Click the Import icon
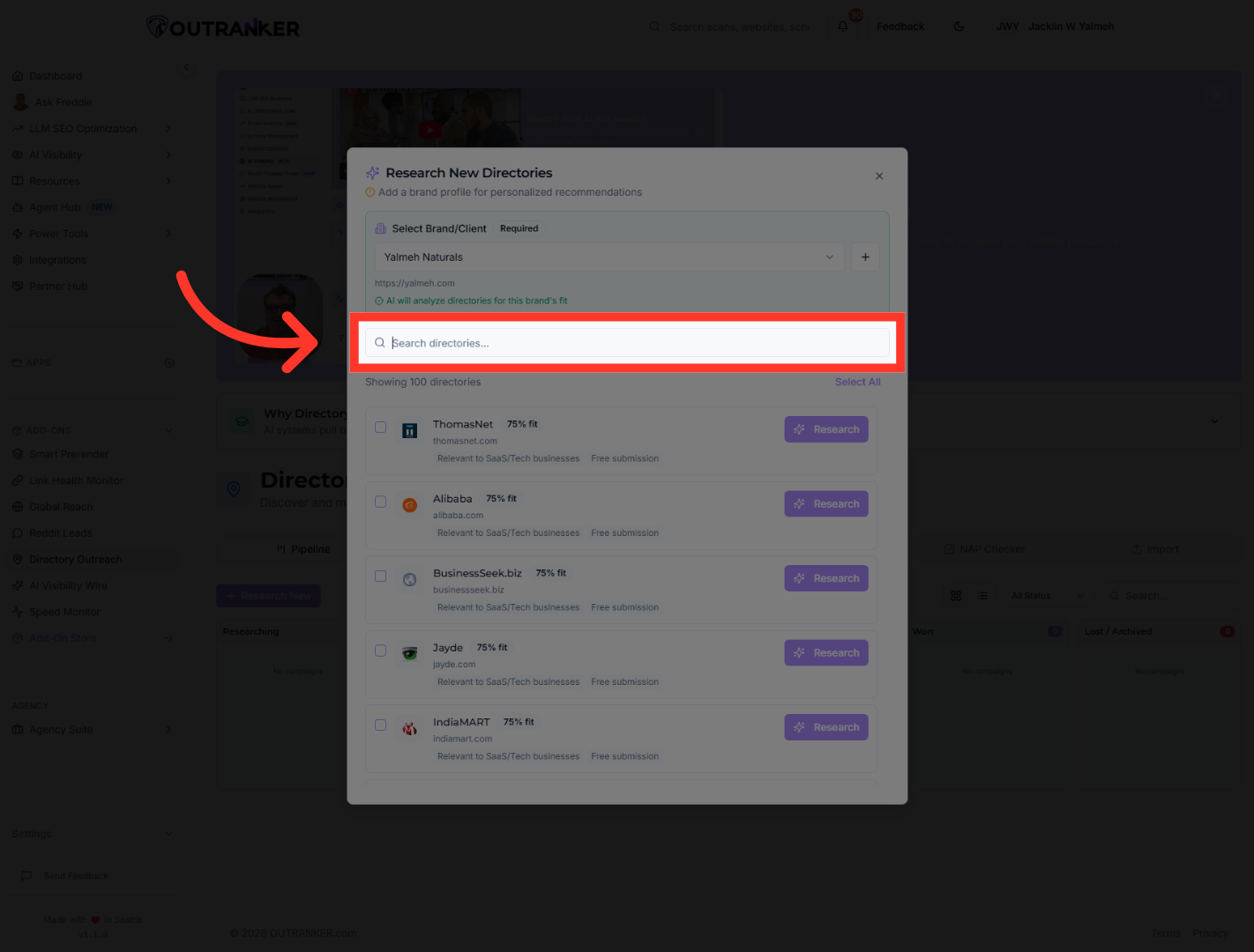Screen dimensions: 1254x952 pyautogui.click(x=1136, y=548)
